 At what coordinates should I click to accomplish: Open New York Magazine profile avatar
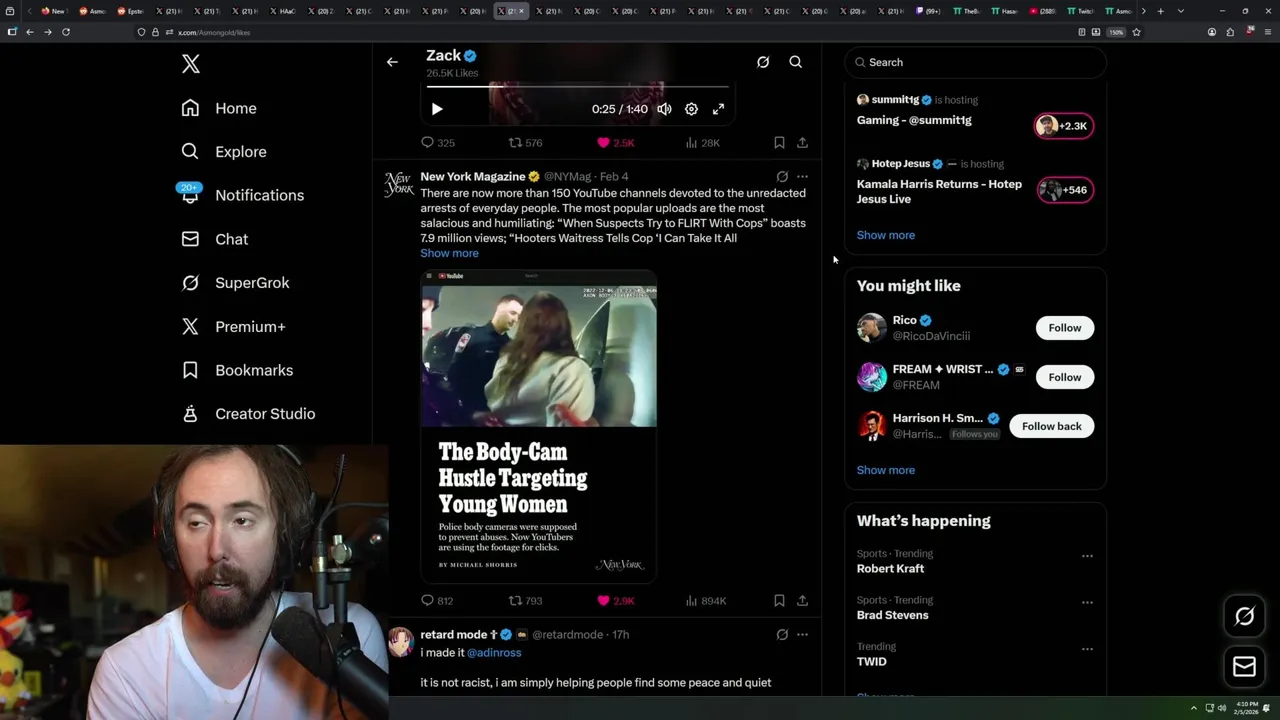coord(399,184)
